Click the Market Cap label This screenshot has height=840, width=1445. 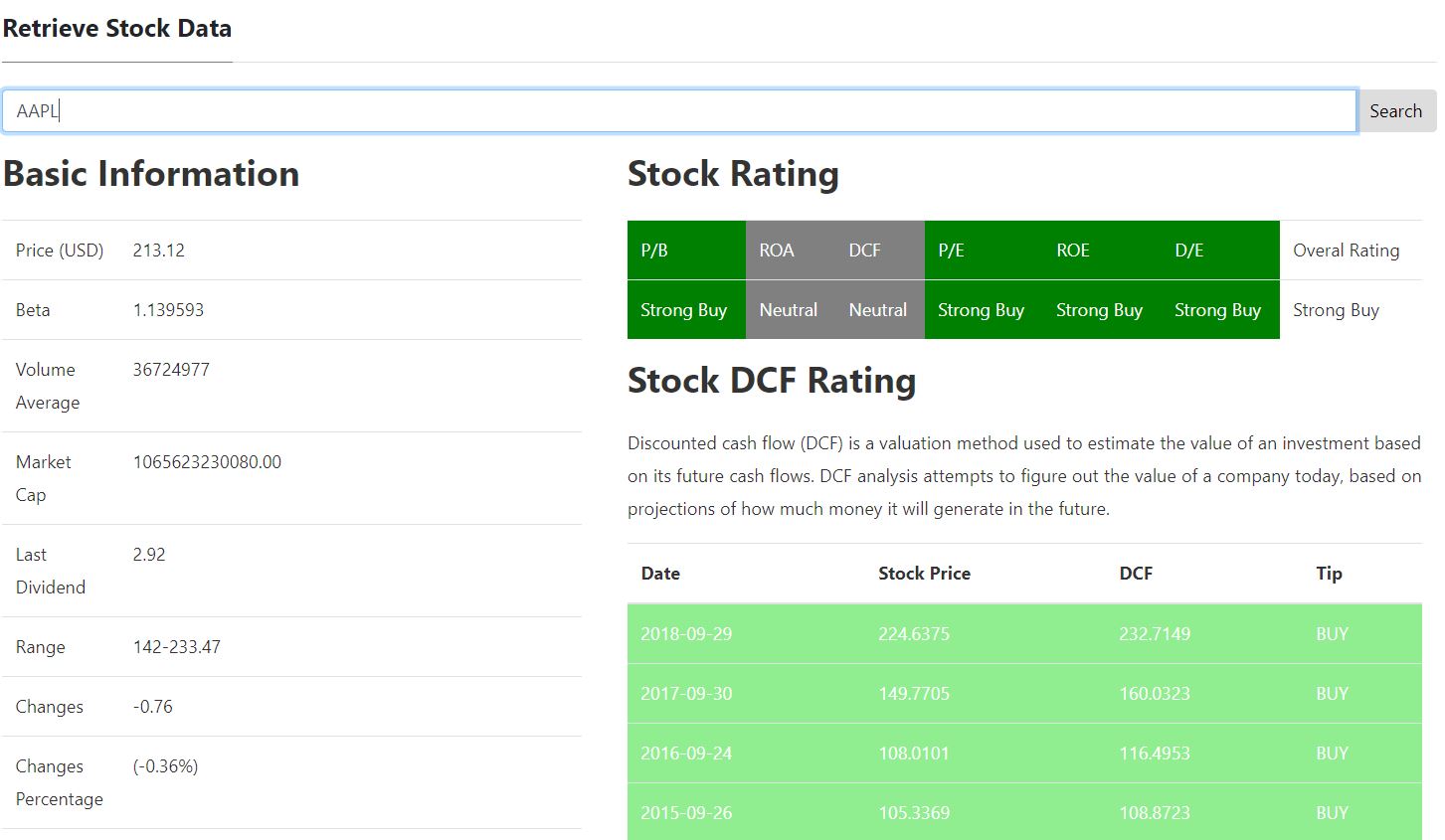(x=44, y=478)
